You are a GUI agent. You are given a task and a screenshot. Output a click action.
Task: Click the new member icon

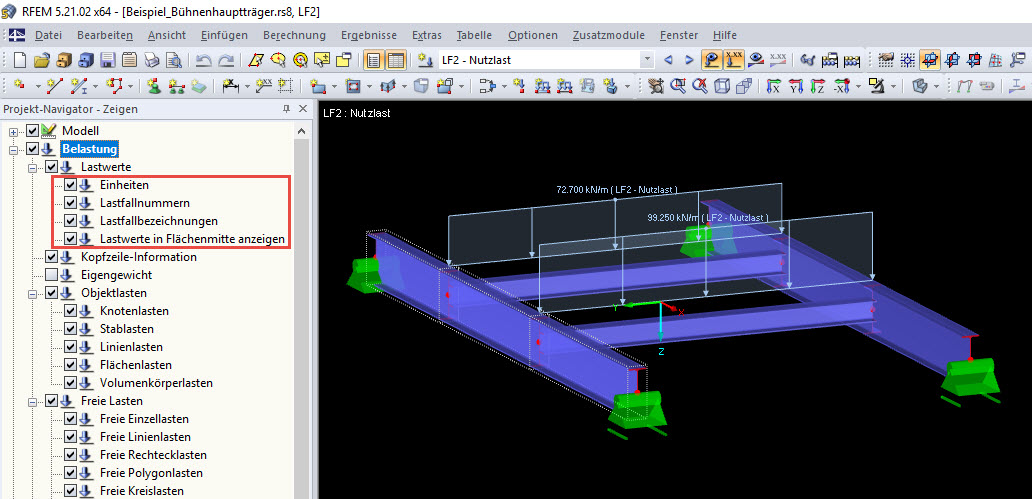click(79, 86)
